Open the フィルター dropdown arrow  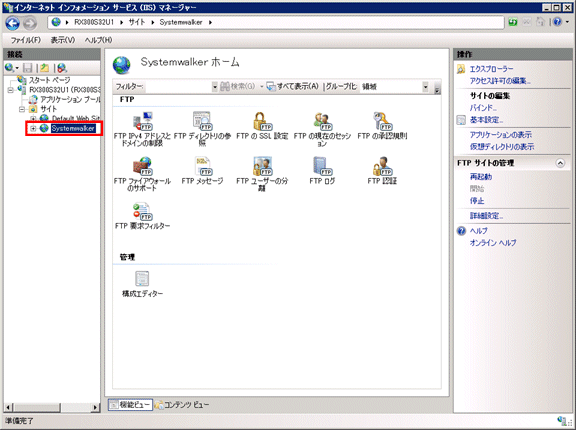pos(215,87)
